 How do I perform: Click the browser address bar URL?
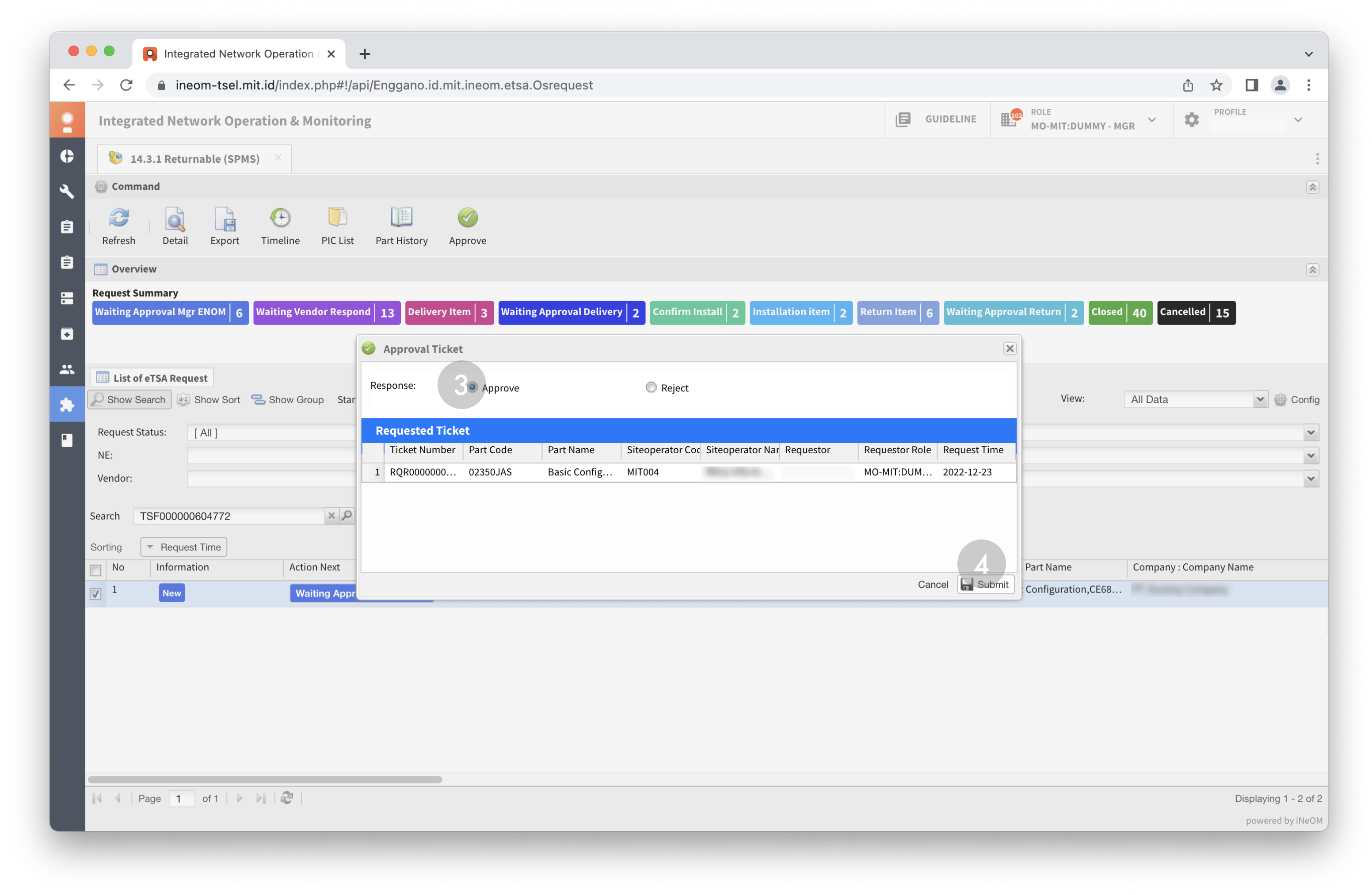point(384,85)
